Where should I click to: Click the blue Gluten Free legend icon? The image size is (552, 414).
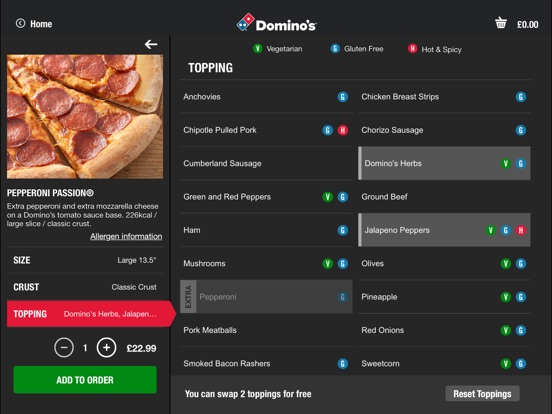[x=335, y=49]
